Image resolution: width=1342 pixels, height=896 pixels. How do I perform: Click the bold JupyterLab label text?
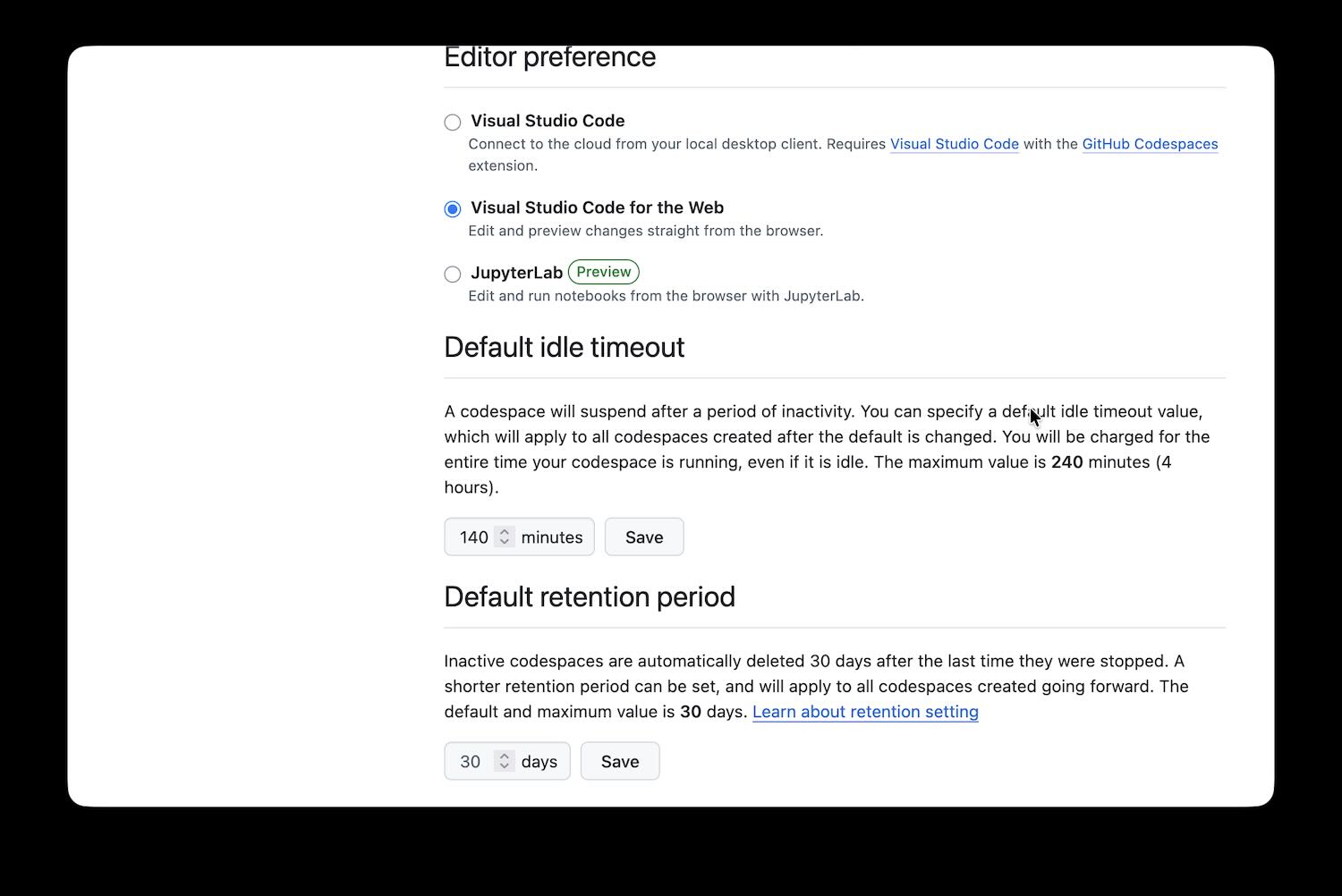coord(516,273)
